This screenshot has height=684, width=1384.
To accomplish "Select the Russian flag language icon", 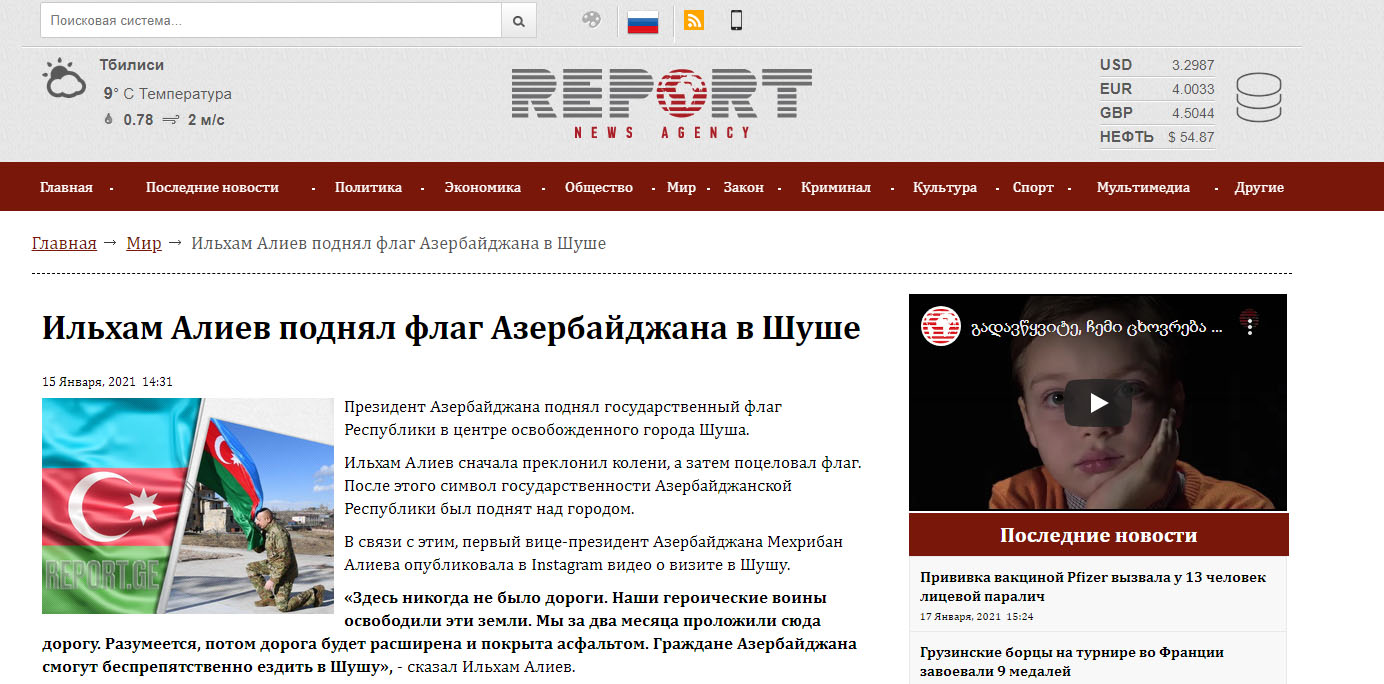I will (x=642, y=21).
